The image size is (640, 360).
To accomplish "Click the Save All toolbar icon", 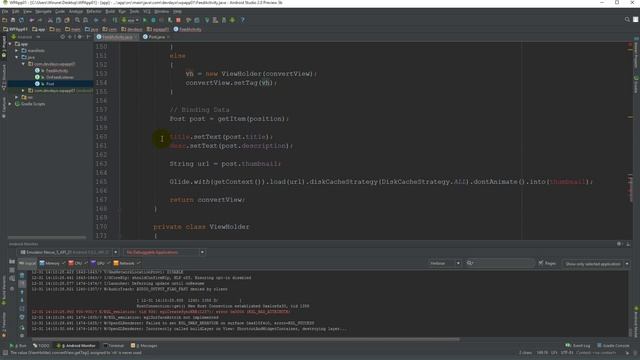I will tap(13, 20).
